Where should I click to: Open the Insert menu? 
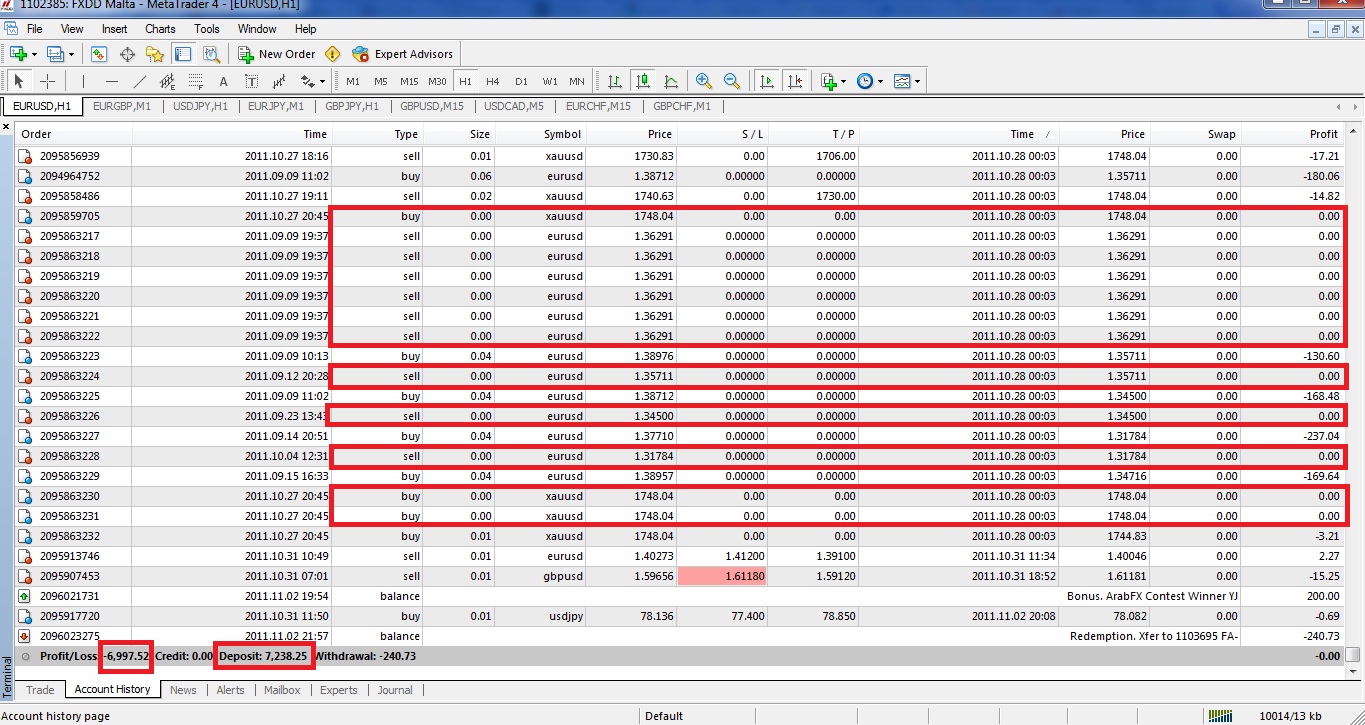pos(114,29)
